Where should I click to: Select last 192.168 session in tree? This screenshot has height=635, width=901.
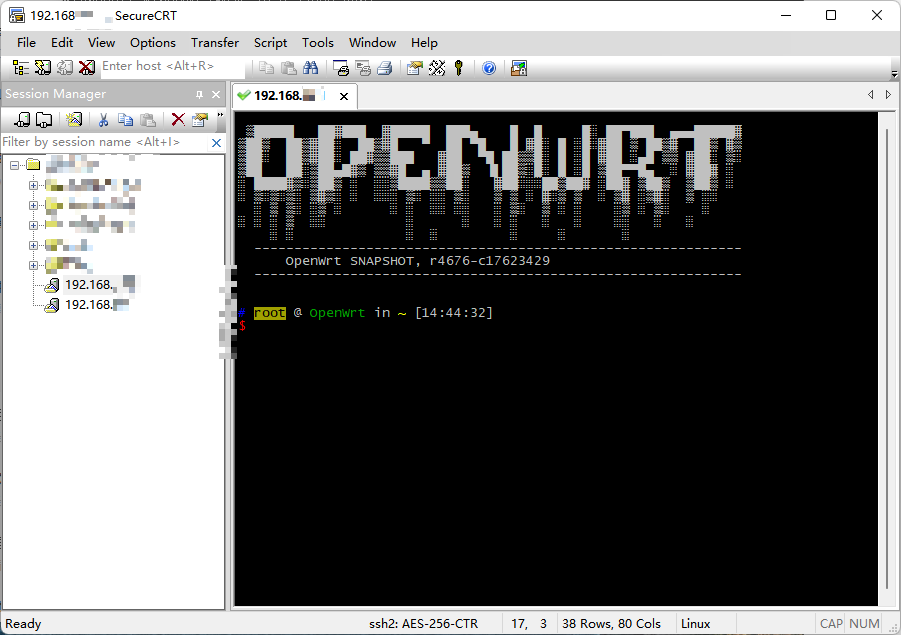pos(87,305)
